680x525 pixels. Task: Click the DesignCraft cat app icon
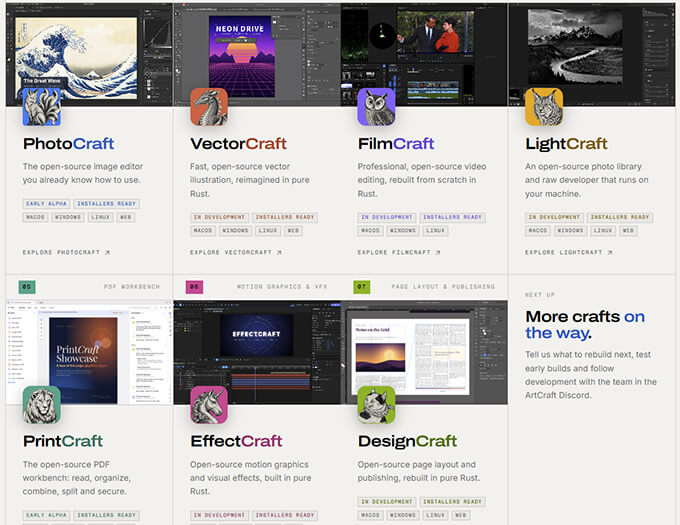click(376, 405)
